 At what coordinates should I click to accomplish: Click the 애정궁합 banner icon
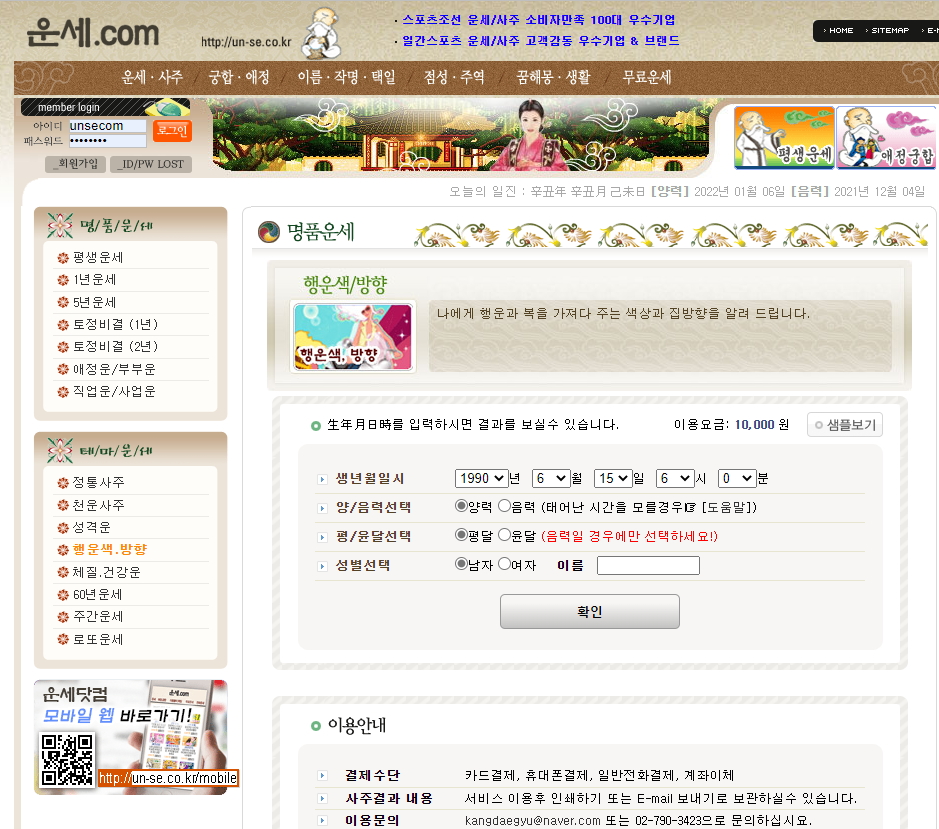pos(887,137)
